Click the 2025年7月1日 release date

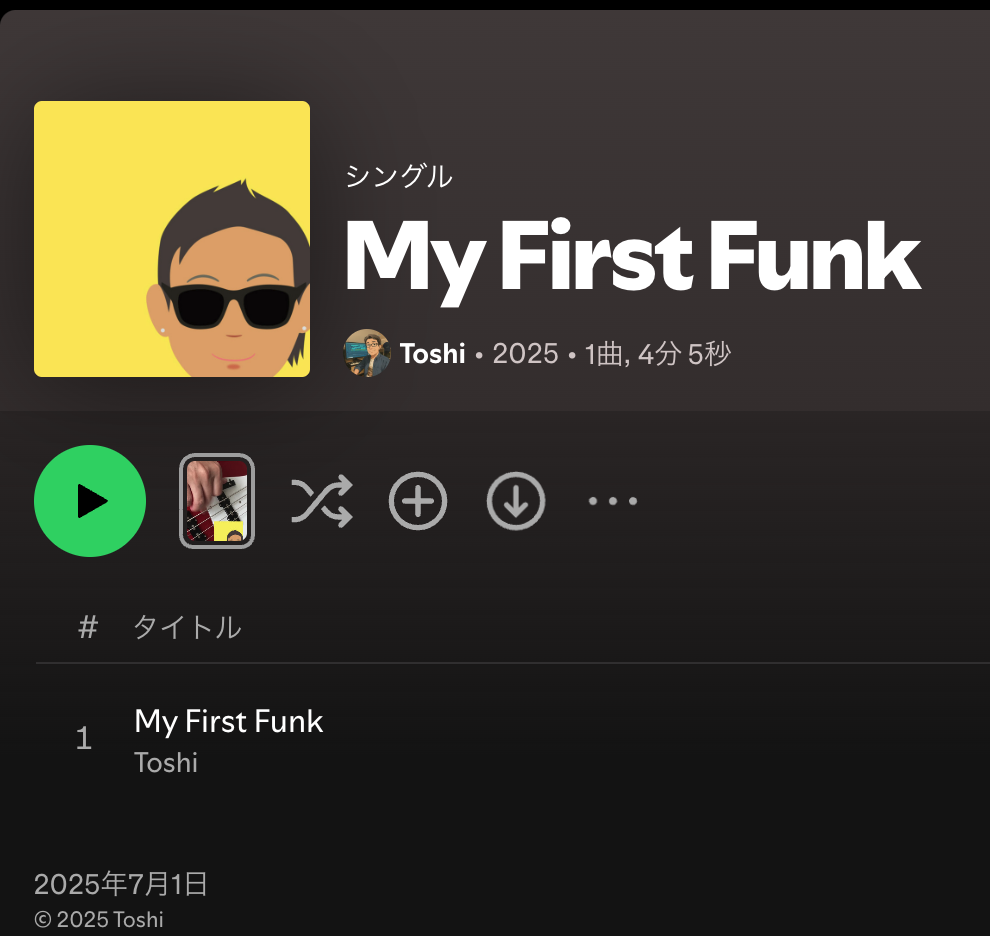point(121,884)
